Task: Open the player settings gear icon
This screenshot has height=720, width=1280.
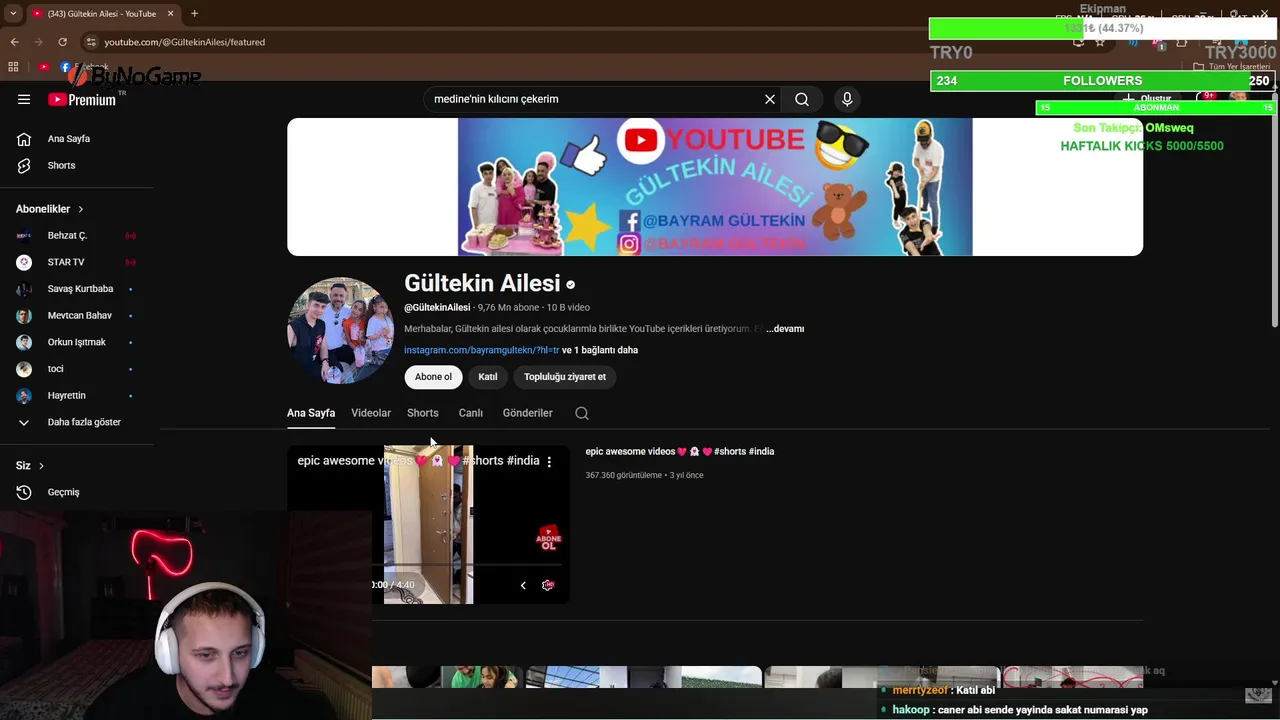Action: point(548,585)
